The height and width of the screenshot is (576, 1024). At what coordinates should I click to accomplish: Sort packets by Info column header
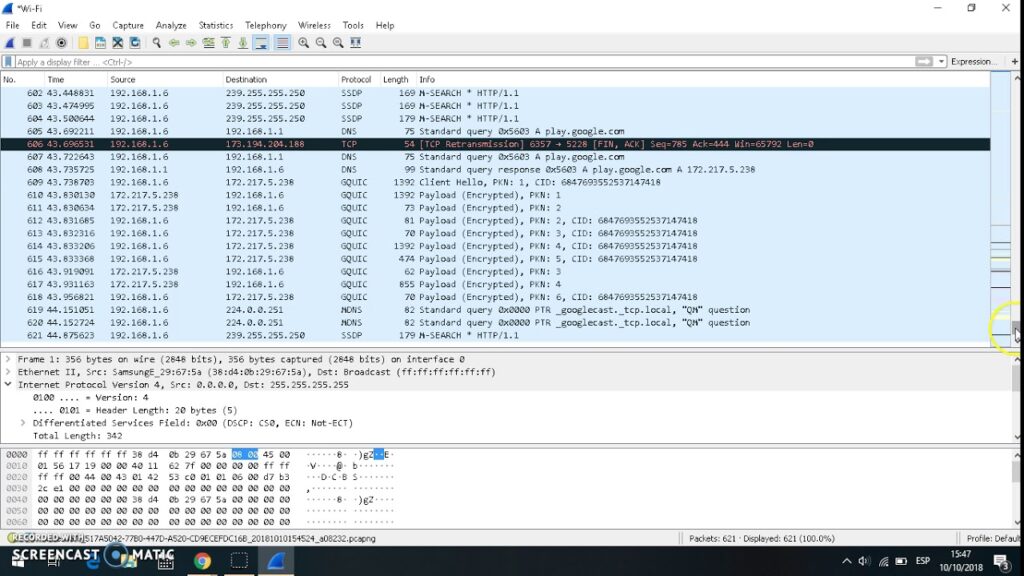click(703, 80)
